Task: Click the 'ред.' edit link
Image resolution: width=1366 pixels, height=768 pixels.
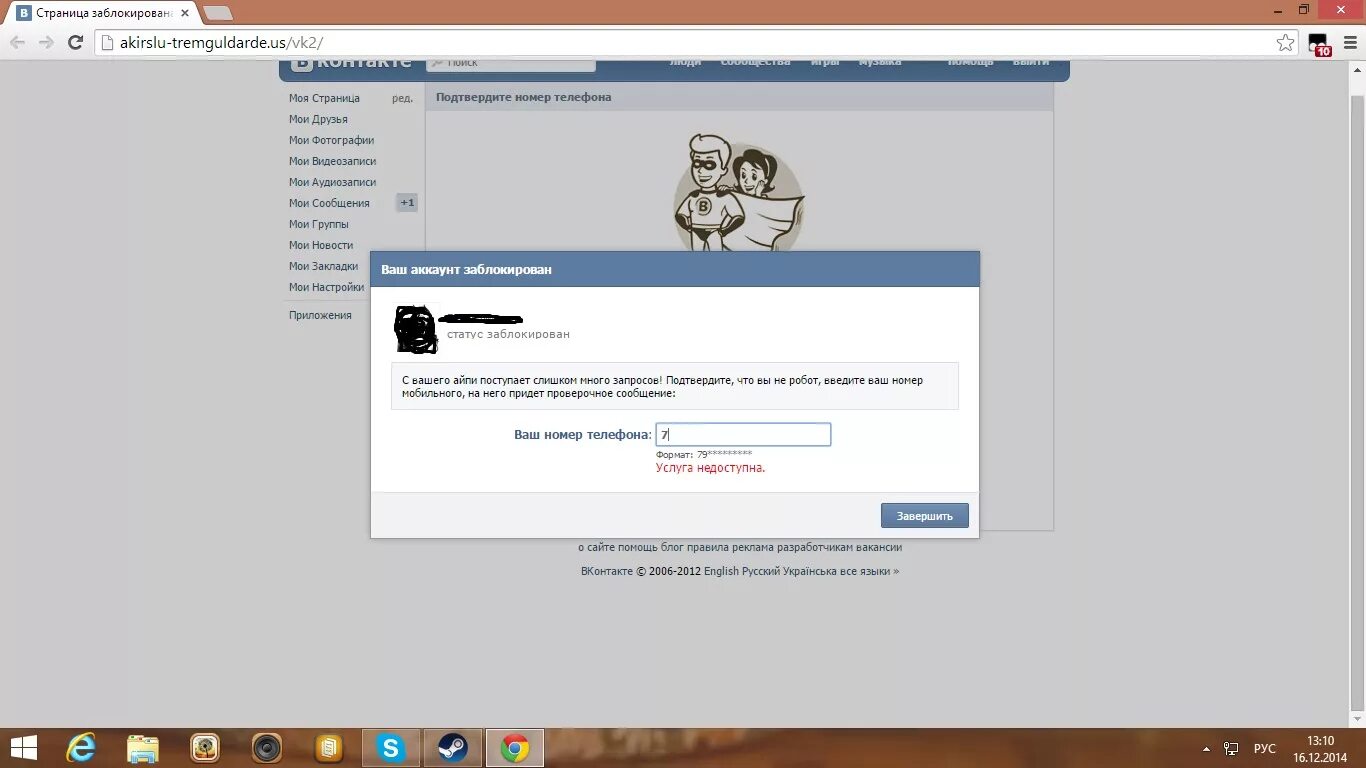Action: coord(402,98)
